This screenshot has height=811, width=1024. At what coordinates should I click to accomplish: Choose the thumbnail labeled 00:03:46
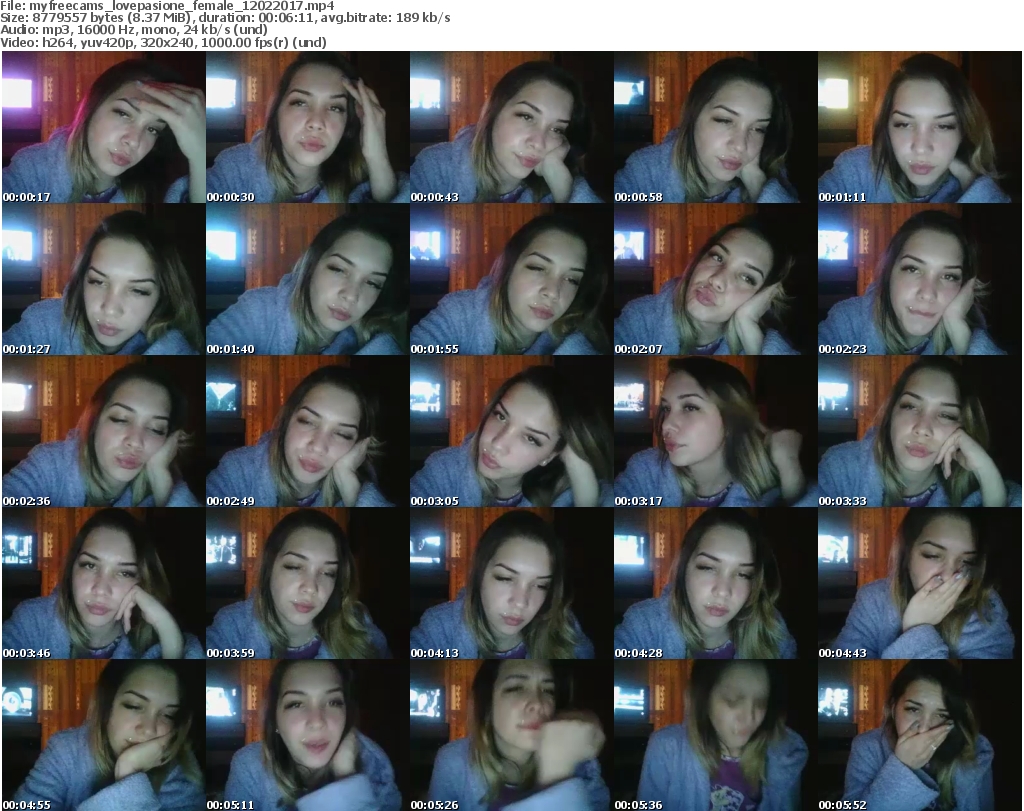point(103,584)
